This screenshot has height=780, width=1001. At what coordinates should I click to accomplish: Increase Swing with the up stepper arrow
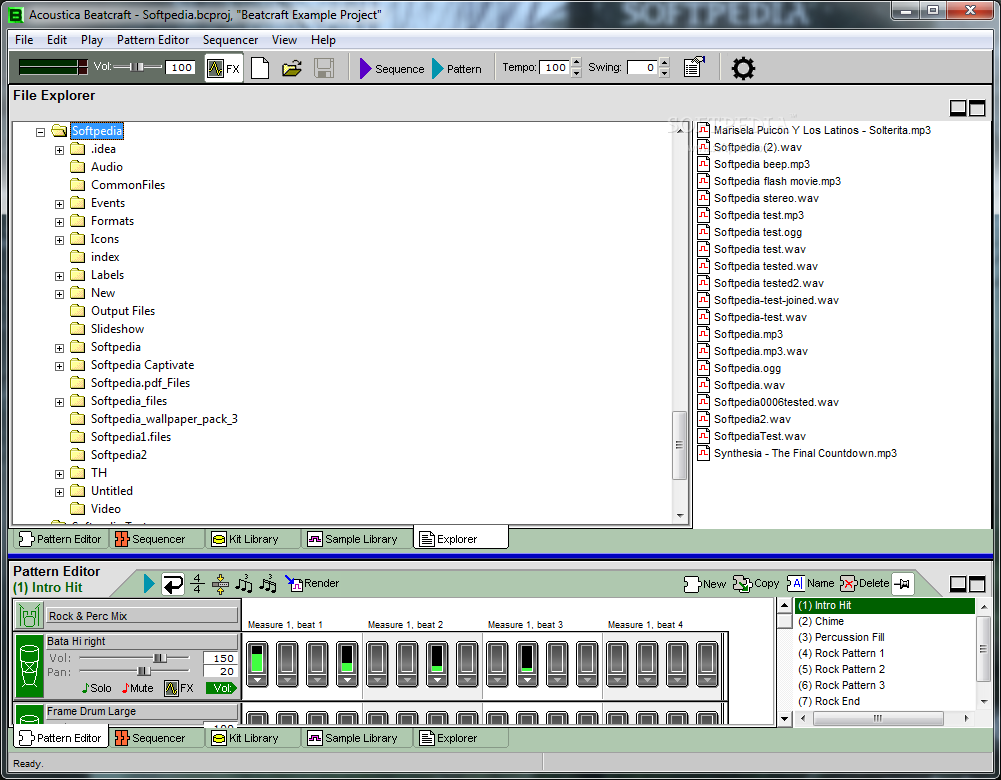point(664,63)
